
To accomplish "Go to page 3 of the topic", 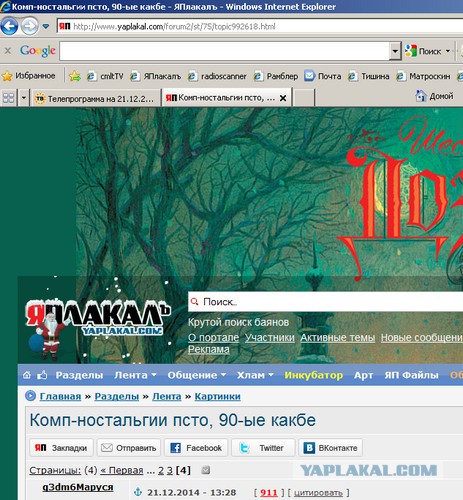I will [x=170, y=470].
